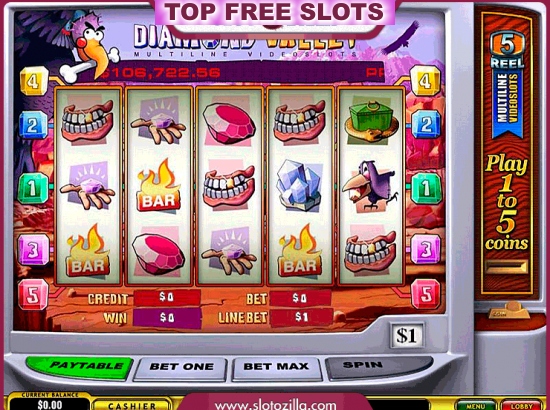Viewport: 550px width, 410px height.
Task: Select the blue payline 2 gem on left
Action: click(x=33, y=125)
